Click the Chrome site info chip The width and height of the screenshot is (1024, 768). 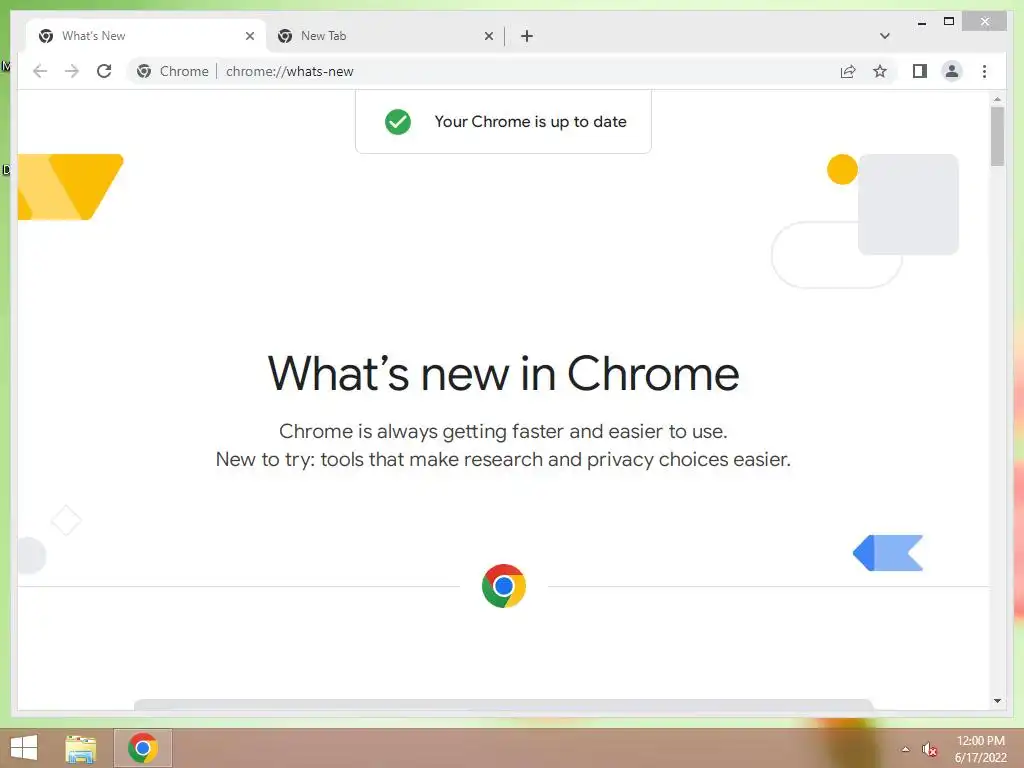(x=172, y=71)
